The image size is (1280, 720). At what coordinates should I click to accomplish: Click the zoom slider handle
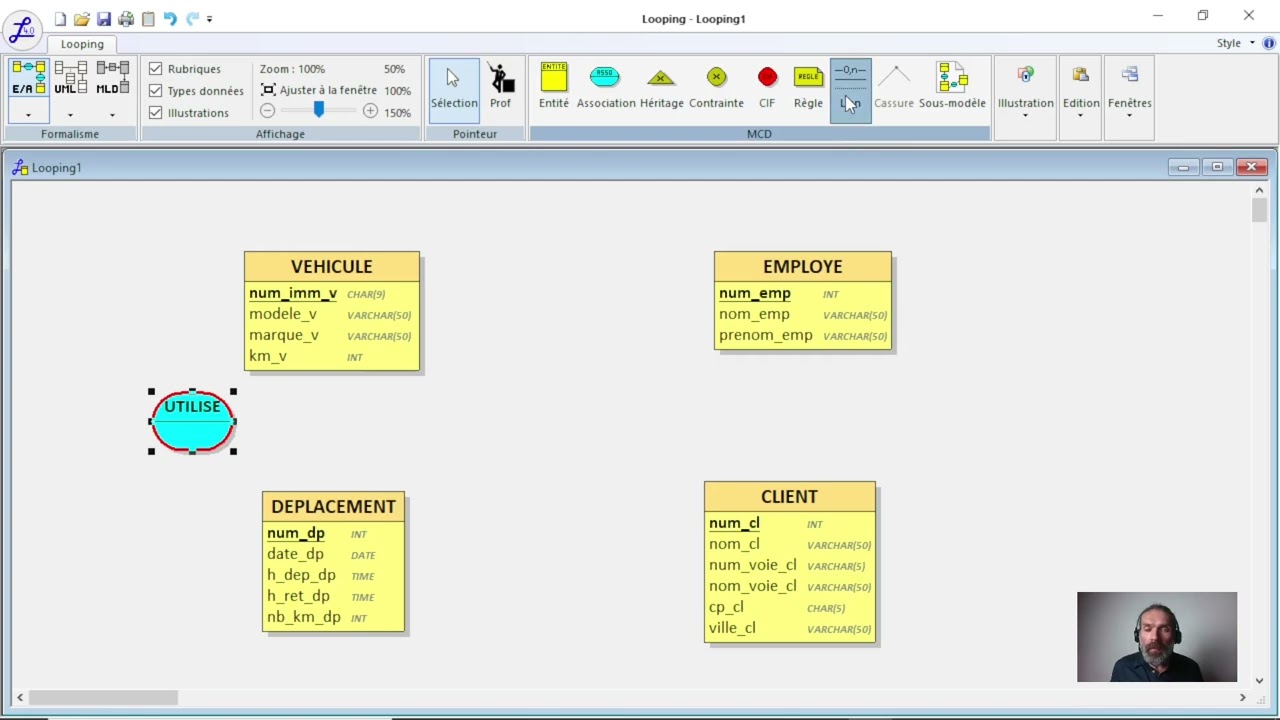[x=318, y=110]
